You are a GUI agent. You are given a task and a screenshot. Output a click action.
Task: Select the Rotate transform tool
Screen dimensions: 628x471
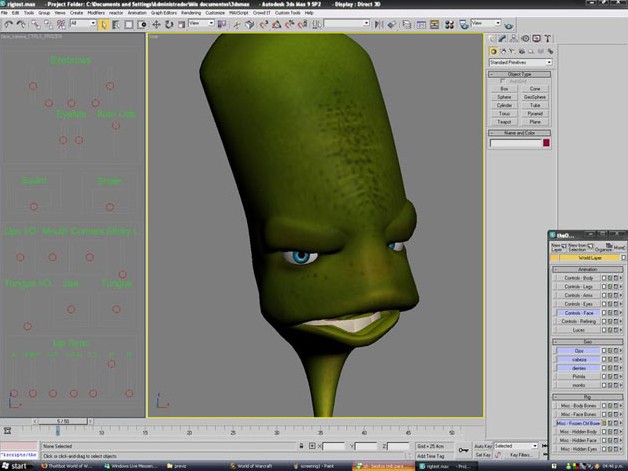168,24
